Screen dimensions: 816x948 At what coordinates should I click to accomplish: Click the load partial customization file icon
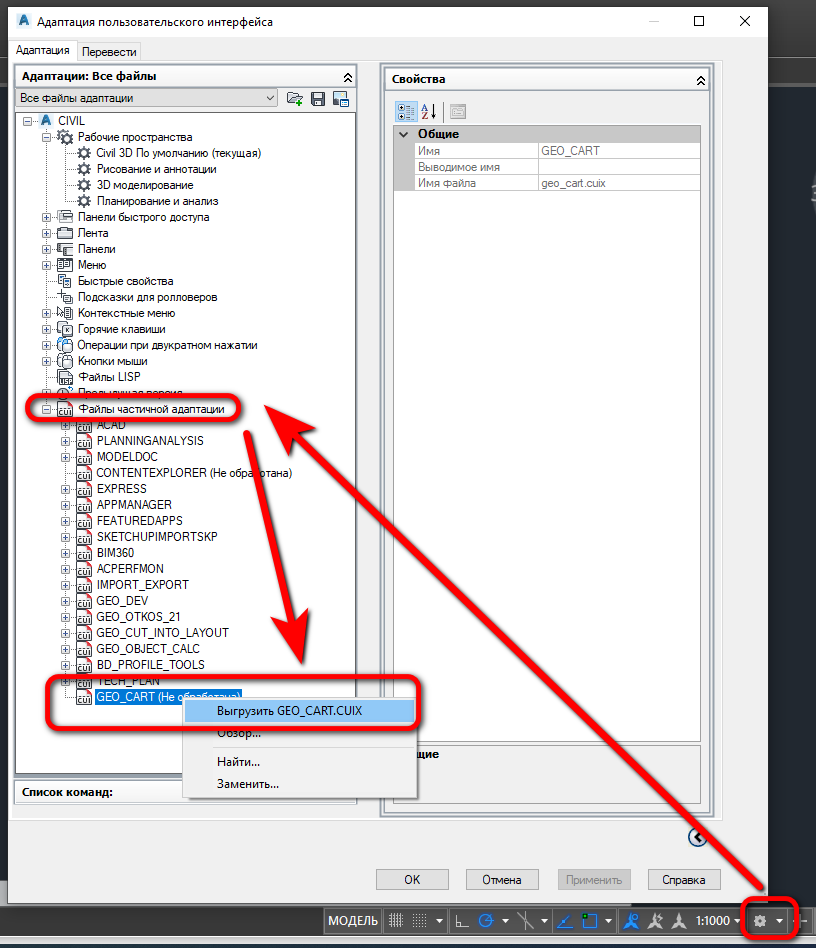(x=295, y=98)
